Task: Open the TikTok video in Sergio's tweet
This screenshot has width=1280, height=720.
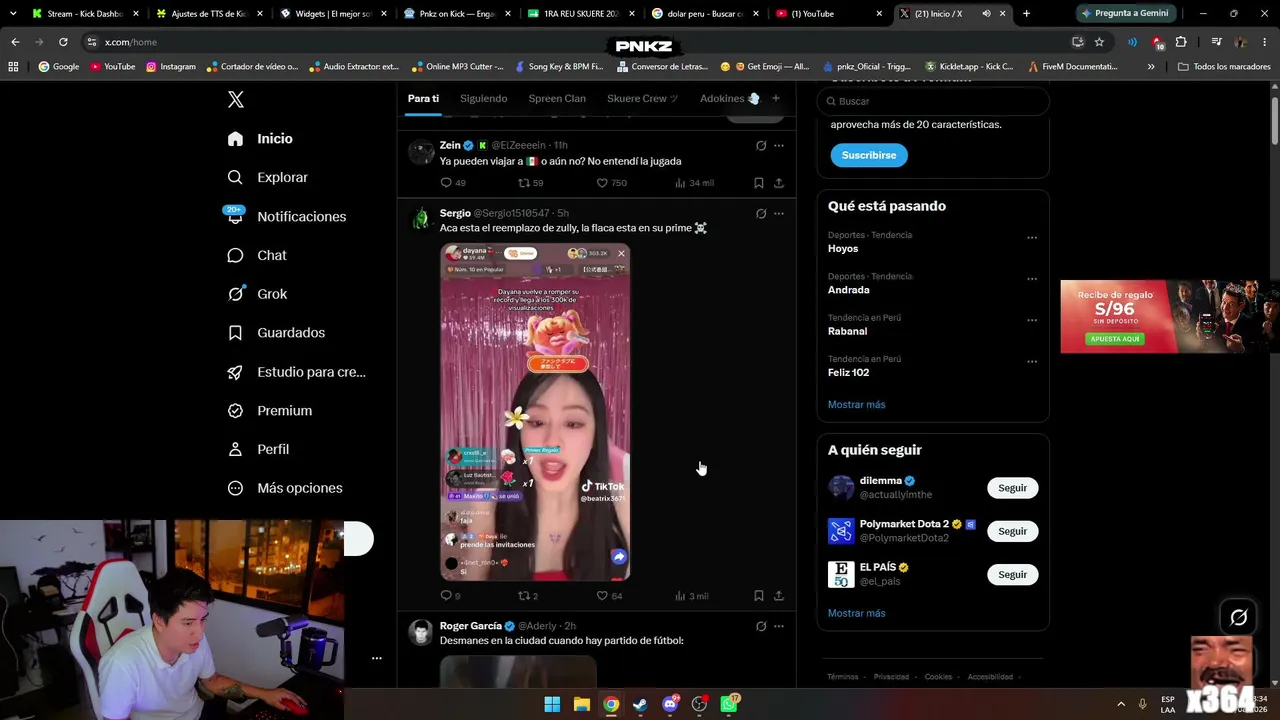Action: [536, 411]
